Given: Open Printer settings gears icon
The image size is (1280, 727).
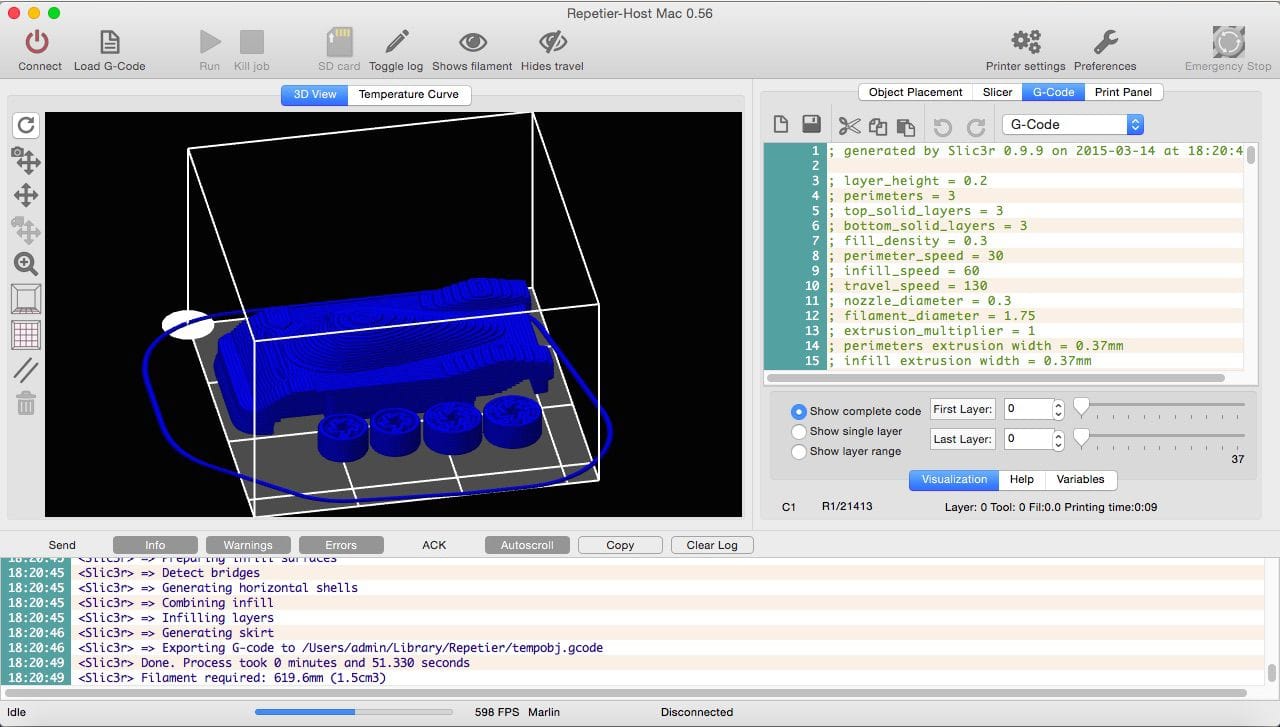Looking at the screenshot, I should [1026, 42].
